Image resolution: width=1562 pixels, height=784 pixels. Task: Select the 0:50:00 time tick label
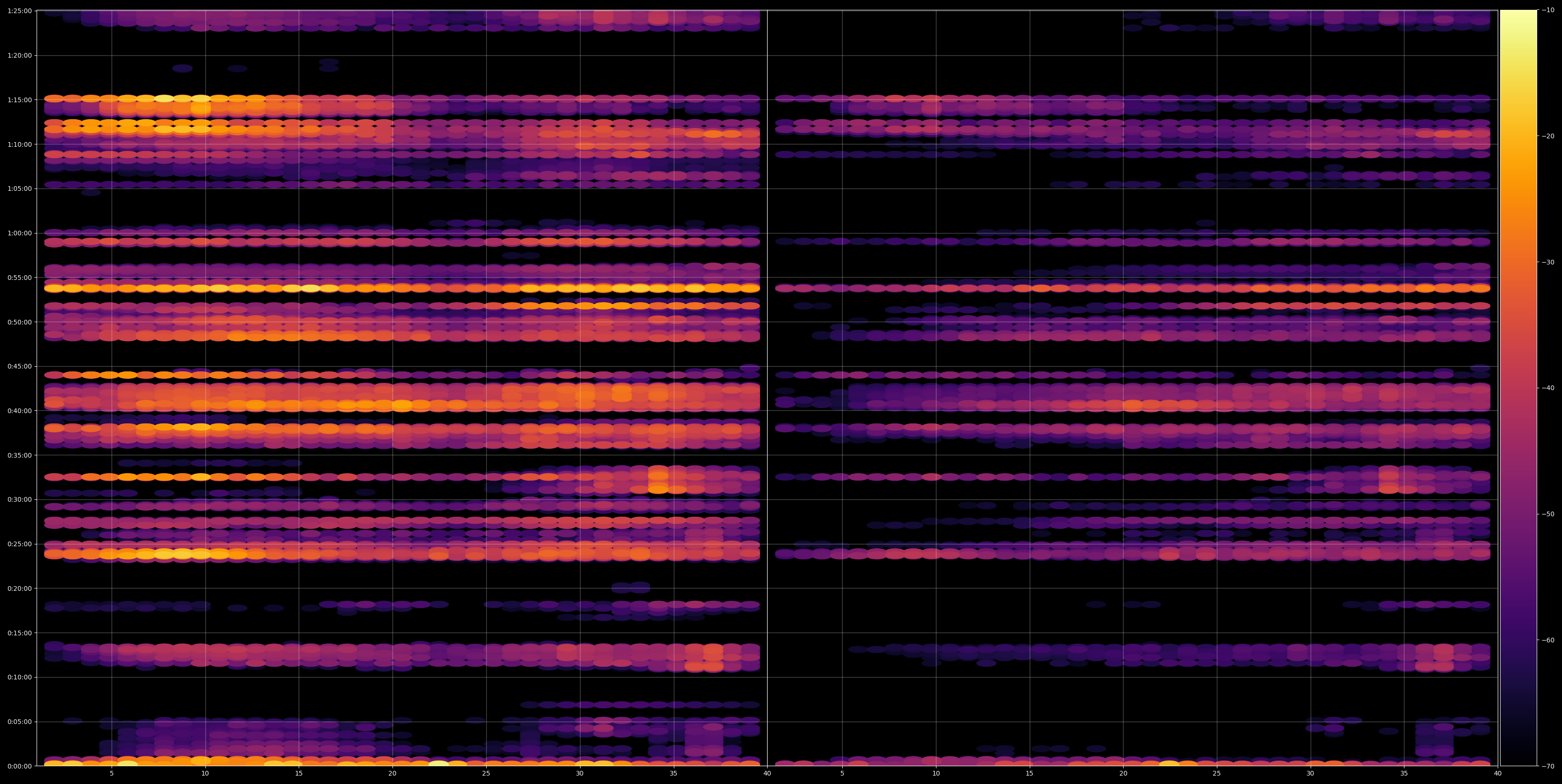tap(19, 322)
